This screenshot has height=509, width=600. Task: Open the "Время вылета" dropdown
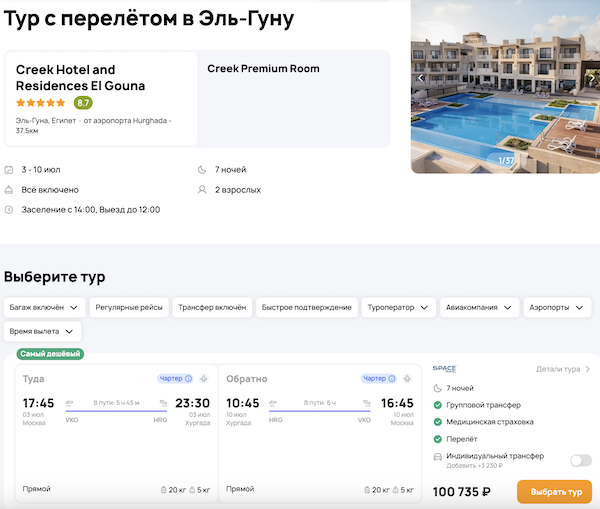pos(42,331)
